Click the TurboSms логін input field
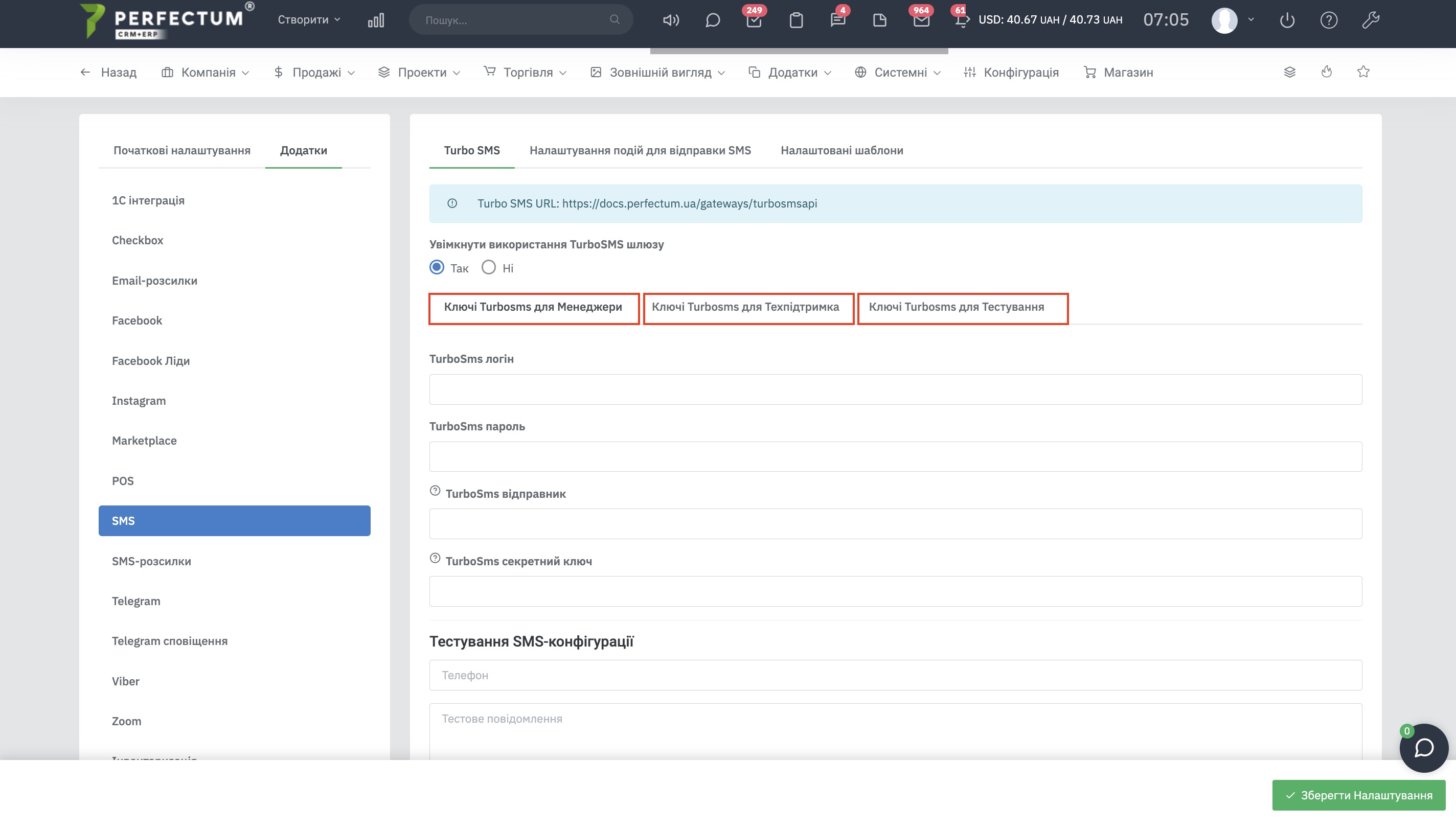Screen dimensions: 1456x830 (895, 389)
